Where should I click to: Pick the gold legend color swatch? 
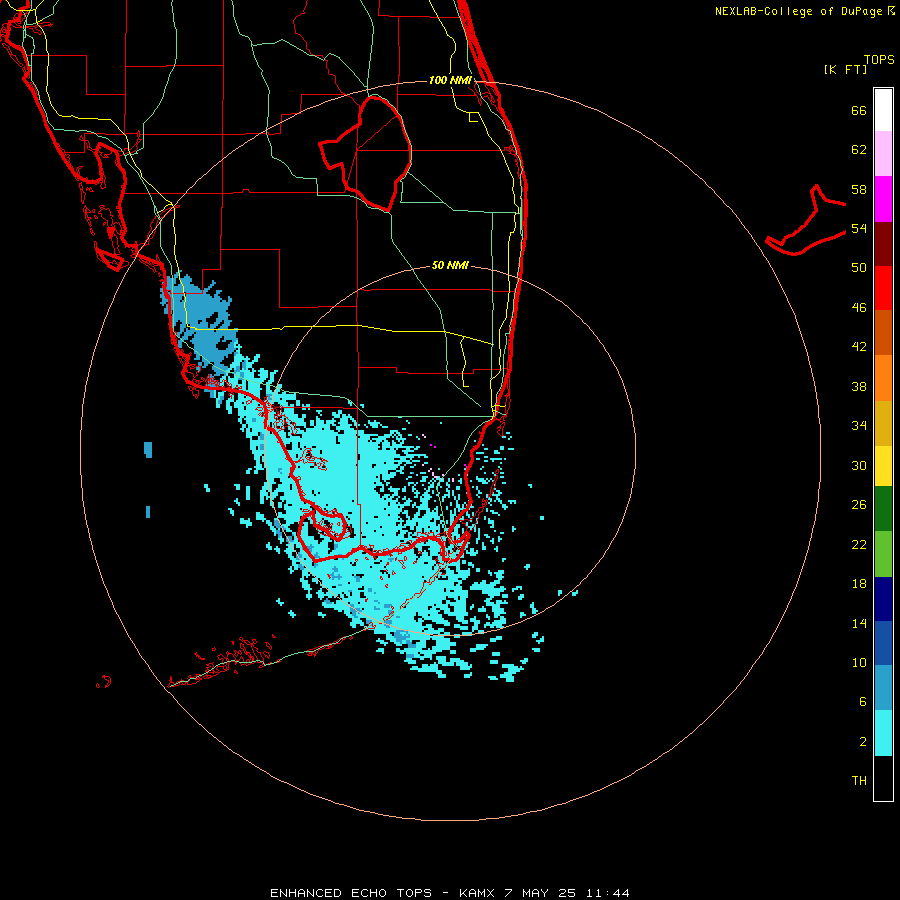coord(883,423)
